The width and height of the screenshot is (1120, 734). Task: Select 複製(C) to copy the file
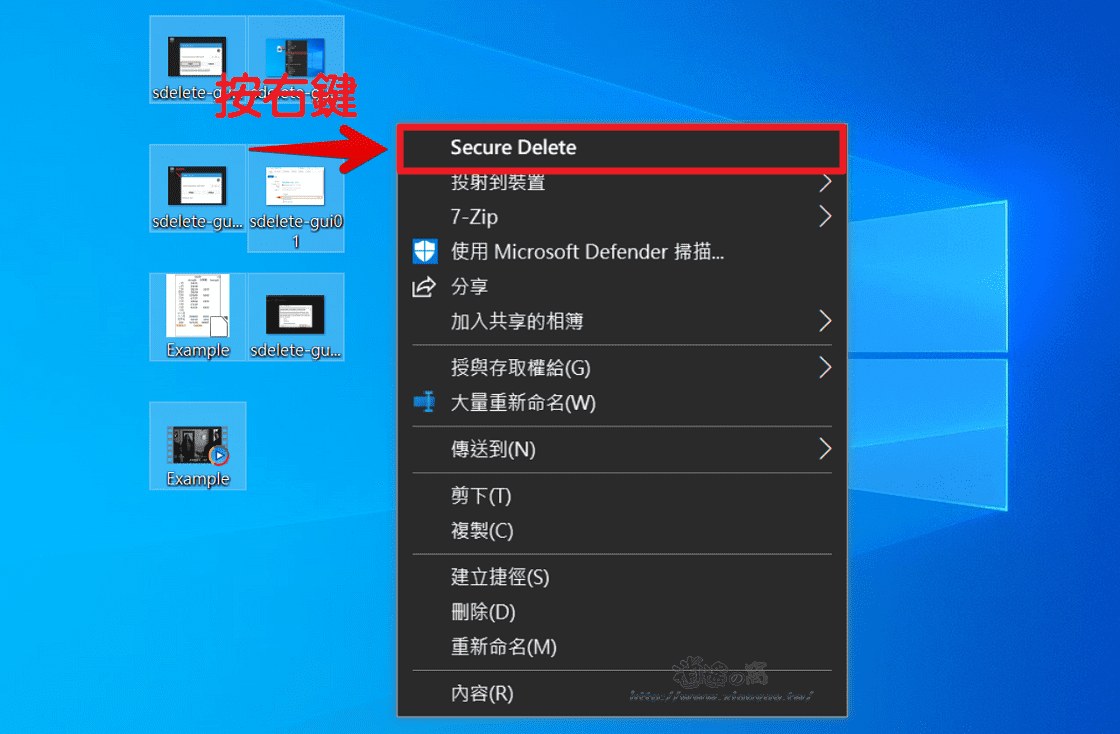(x=478, y=531)
